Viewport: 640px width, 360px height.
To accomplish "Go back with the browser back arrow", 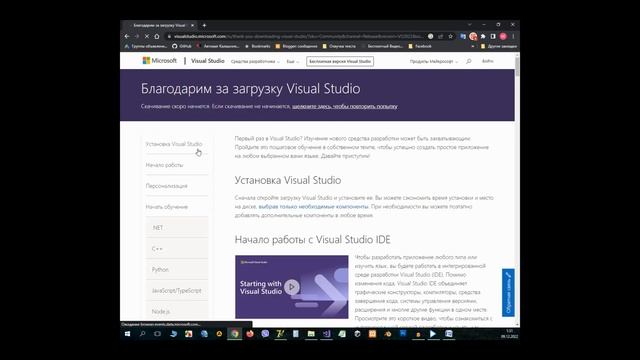I will [x=127, y=36].
